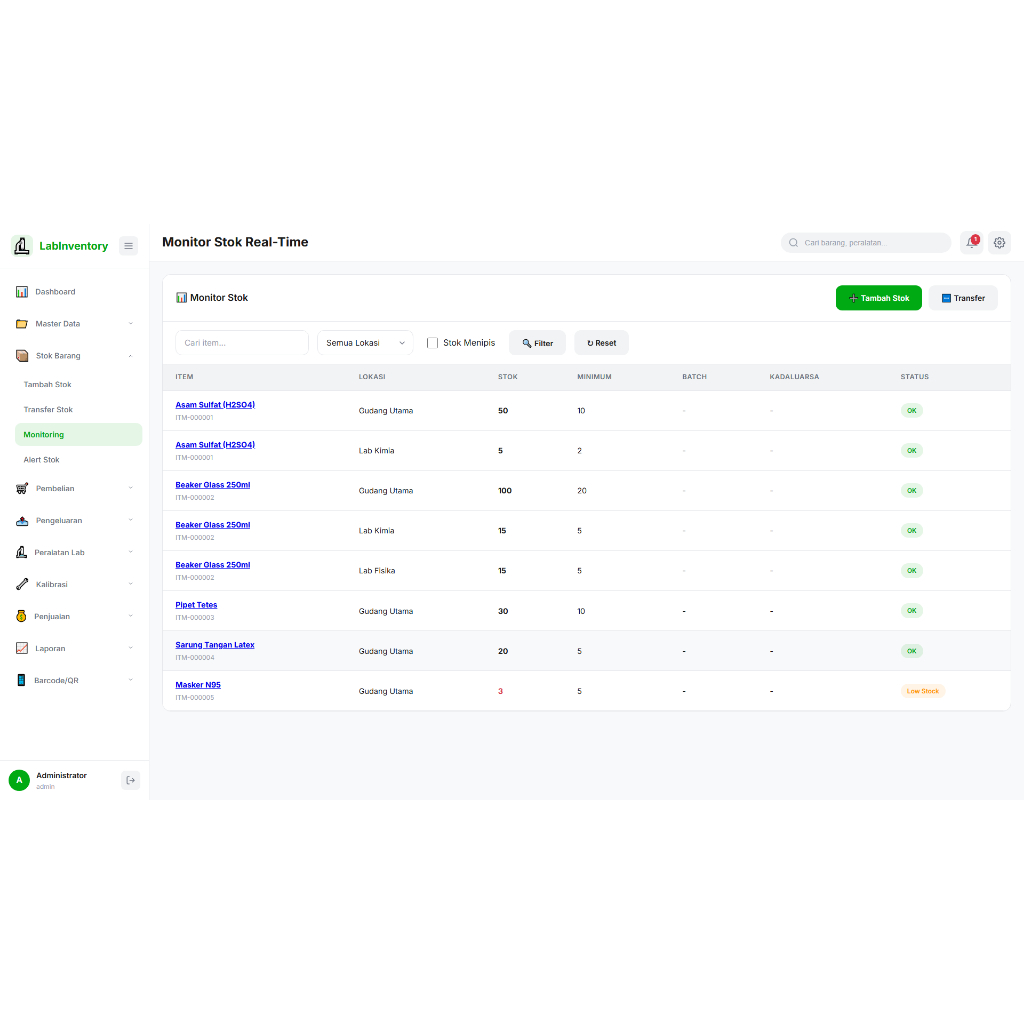Image resolution: width=1024 pixels, height=1024 pixels.
Task: Focus the Cari item search field
Action: (x=242, y=343)
